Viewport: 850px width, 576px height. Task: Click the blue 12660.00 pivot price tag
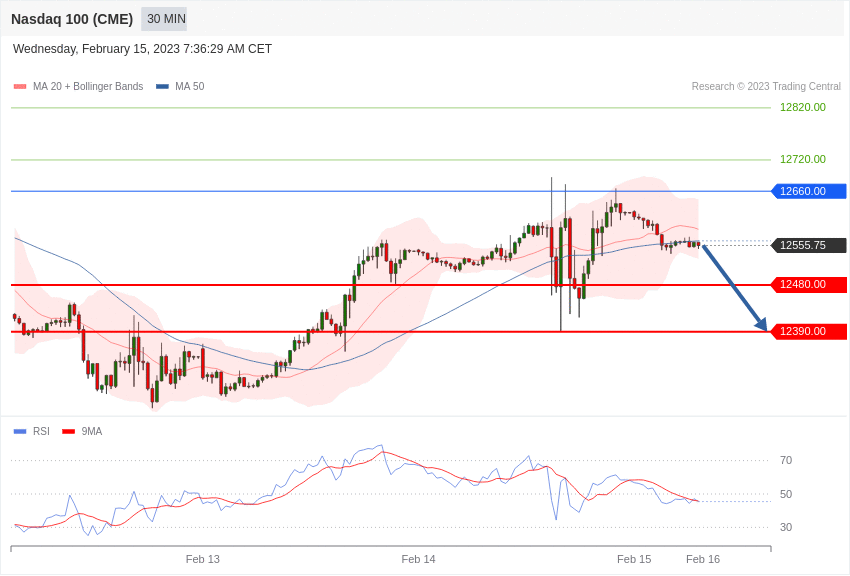click(x=809, y=191)
